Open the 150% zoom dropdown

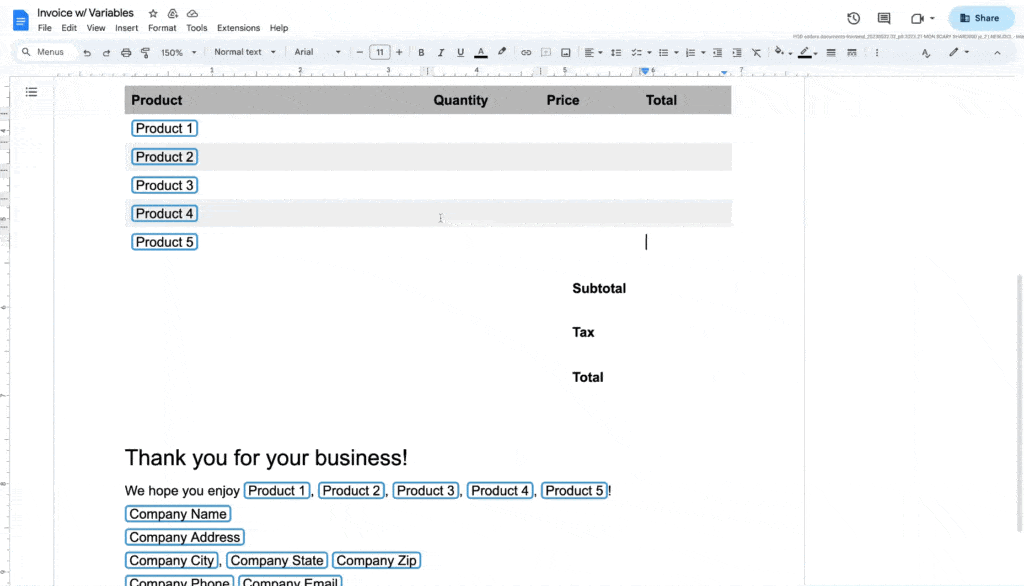[178, 53]
